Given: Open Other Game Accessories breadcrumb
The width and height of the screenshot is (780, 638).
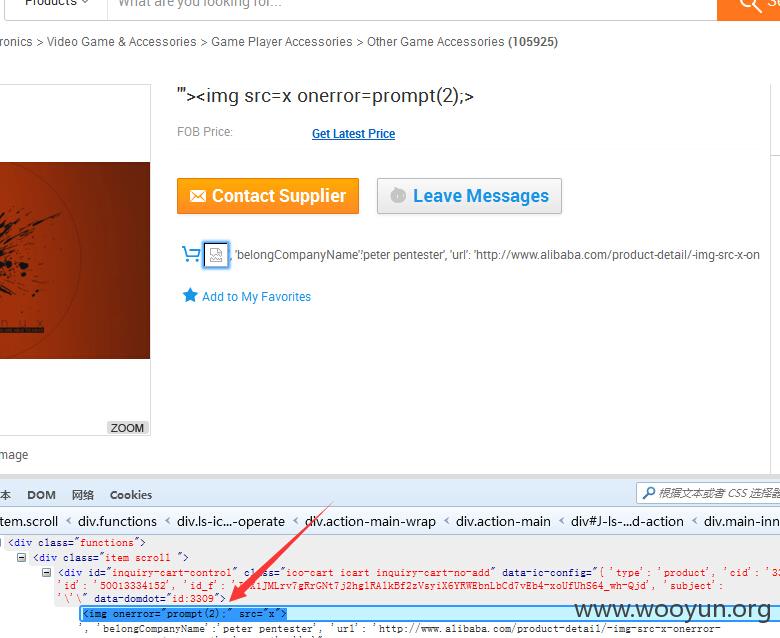Looking at the screenshot, I should (435, 42).
